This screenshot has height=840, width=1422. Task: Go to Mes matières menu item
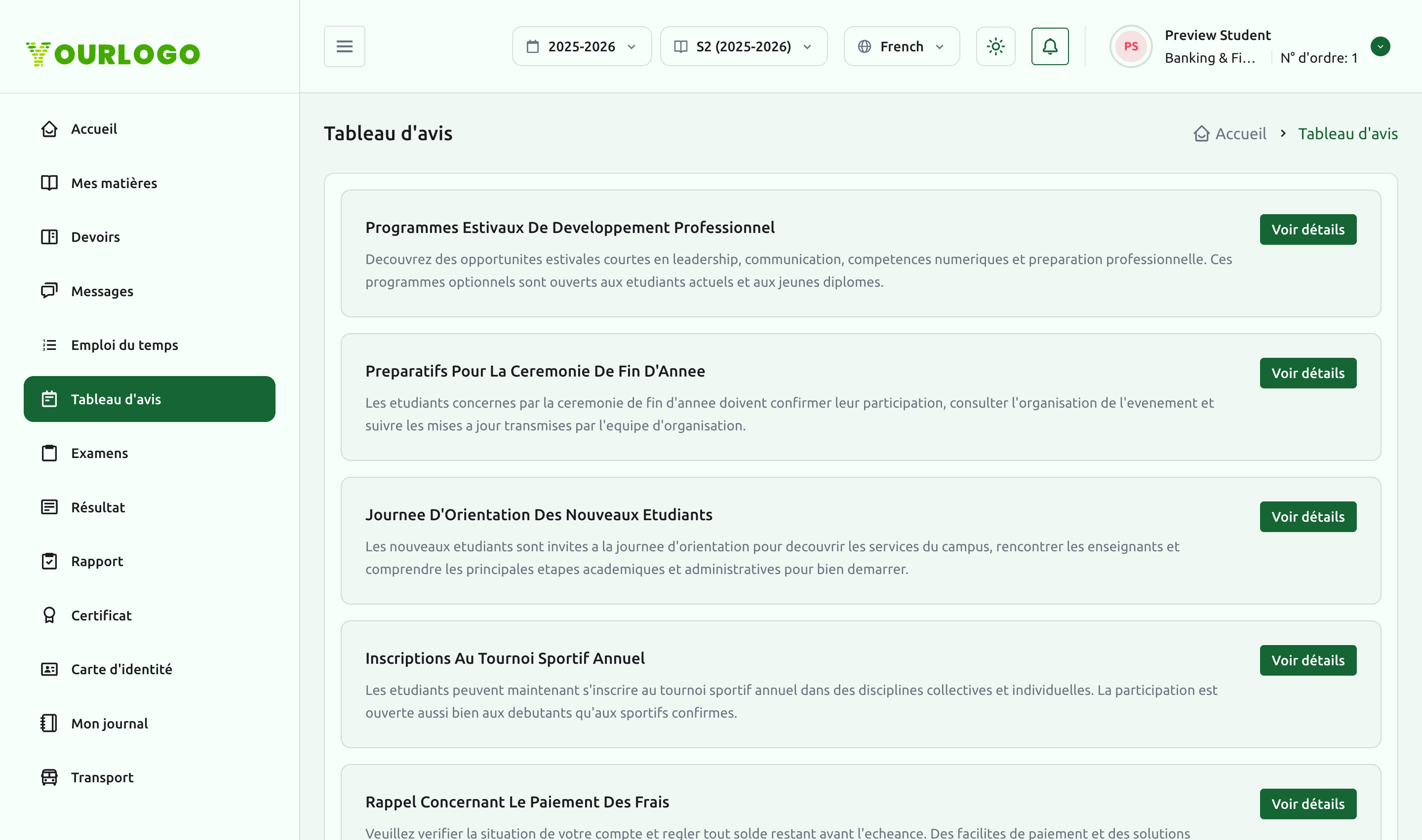(x=150, y=183)
